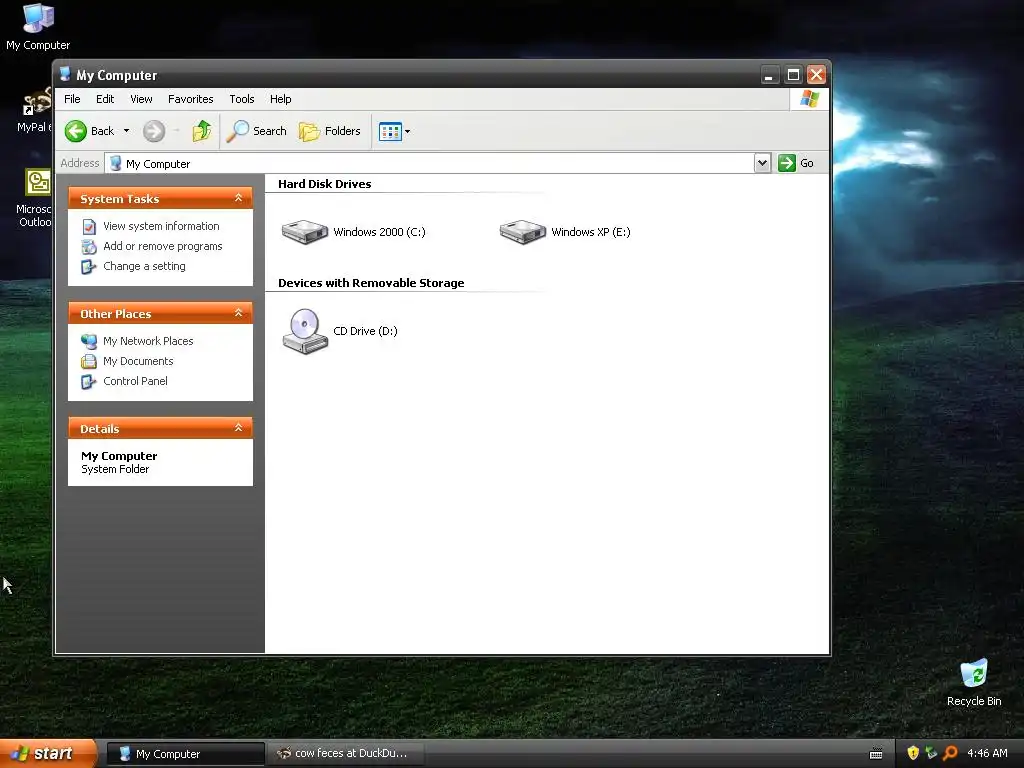1024x768 pixels.
Task: Switch to My Computer taskbar button
Action: coord(185,754)
